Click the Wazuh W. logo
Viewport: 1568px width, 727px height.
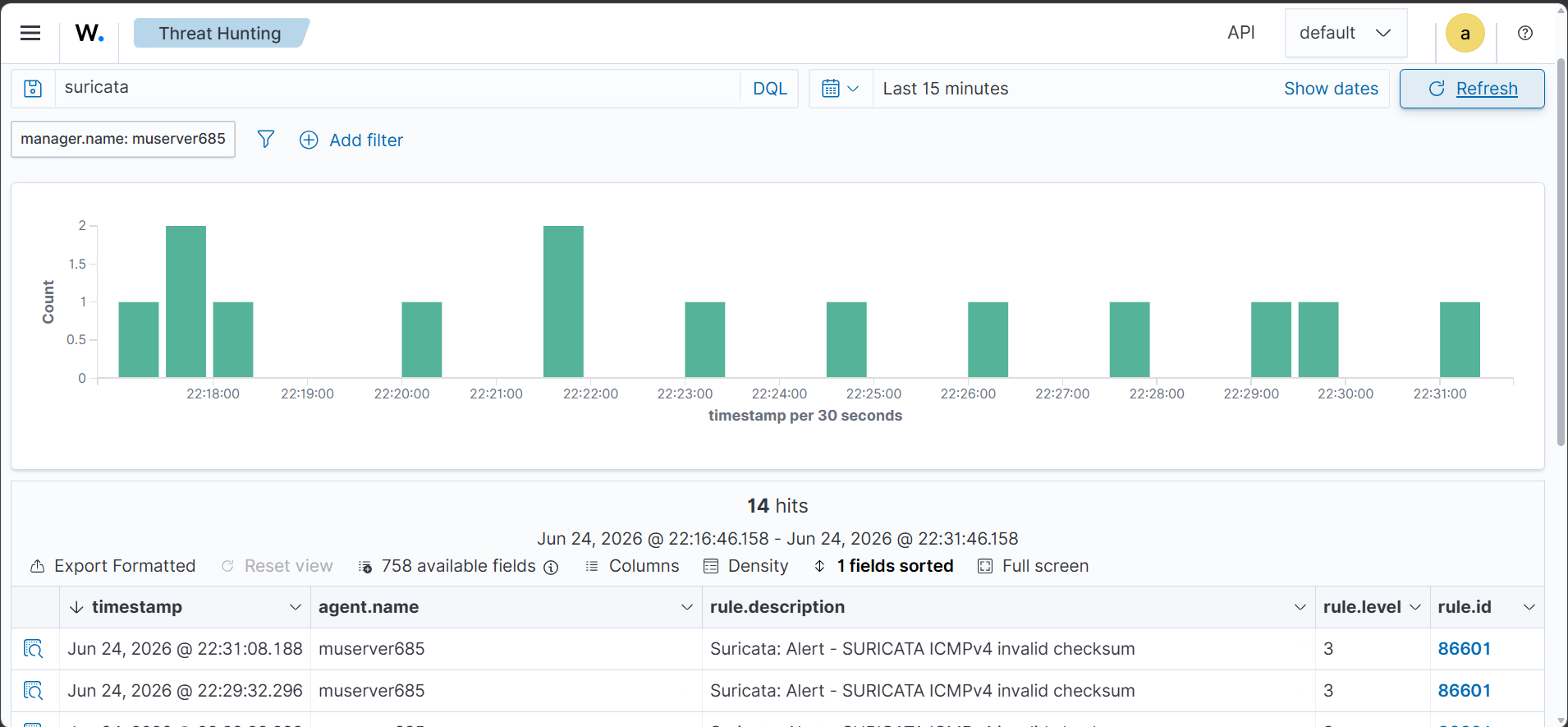point(89,33)
